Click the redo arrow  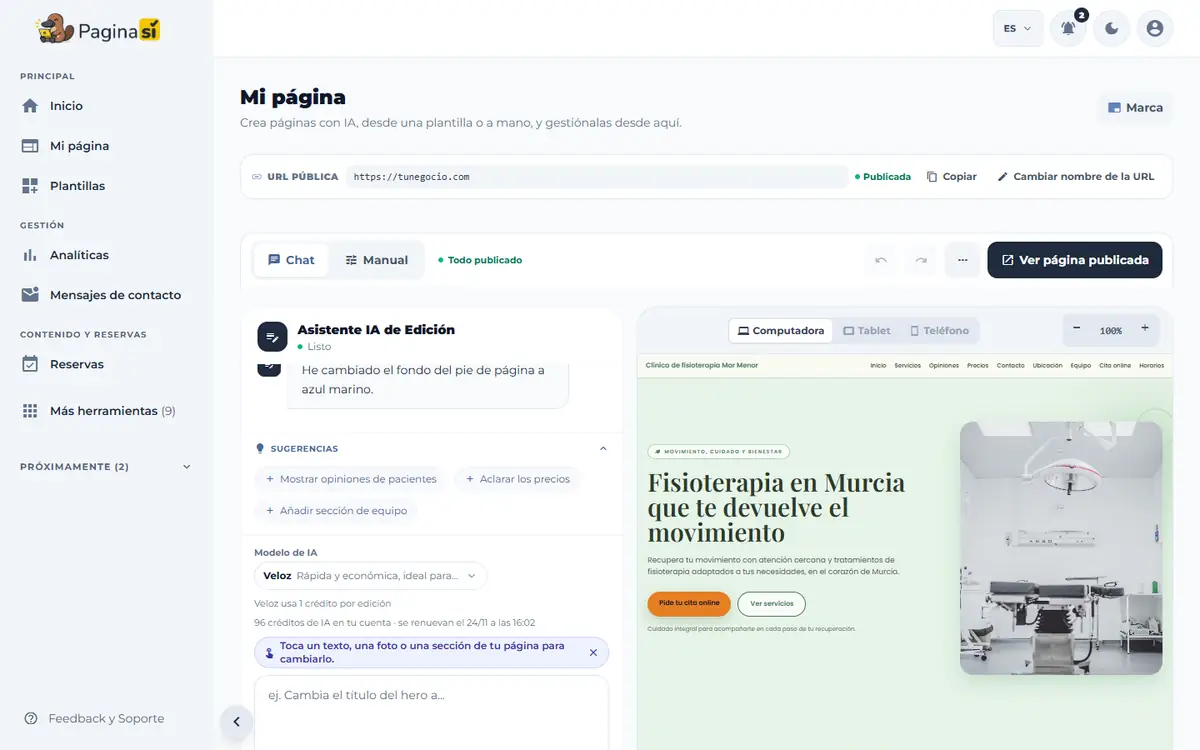pyautogui.click(x=921, y=260)
